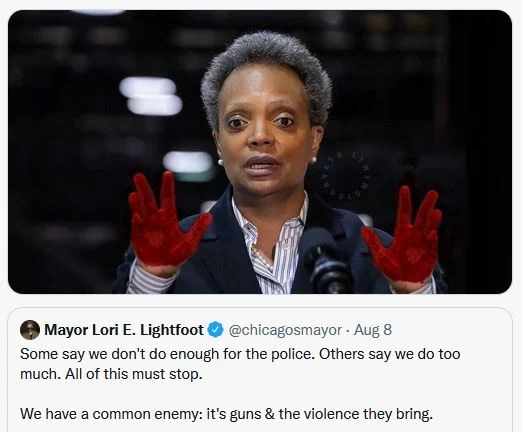Click the 'All of this must stop.' text
522x432 pixels.
pos(134,374)
